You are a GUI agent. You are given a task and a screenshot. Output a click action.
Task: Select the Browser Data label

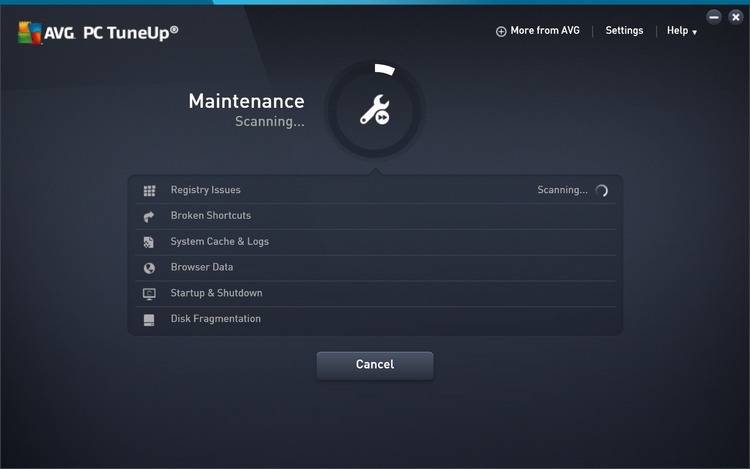click(201, 268)
